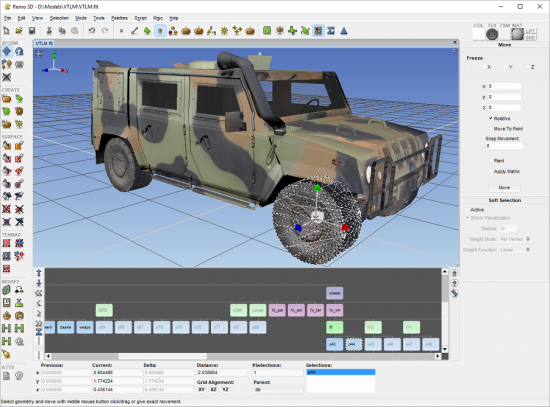Click the Move button in the panel
The height and width of the screenshot is (407, 550).
(x=504, y=187)
